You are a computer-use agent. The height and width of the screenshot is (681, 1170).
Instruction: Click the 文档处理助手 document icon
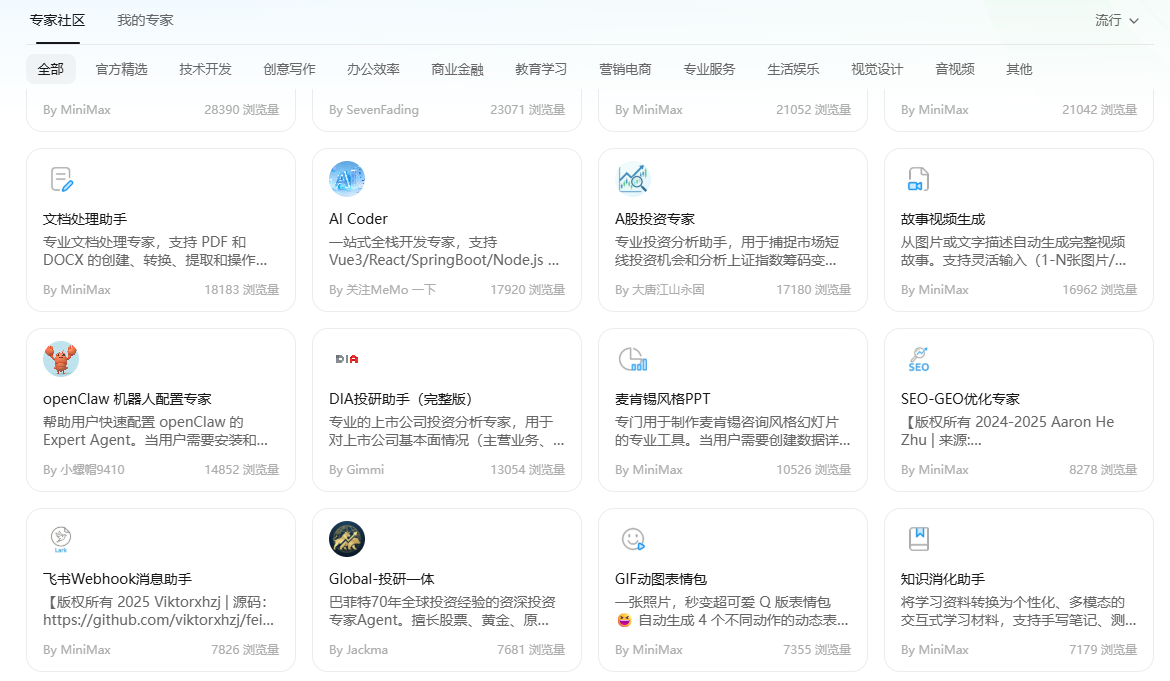pyautogui.click(x=61, y=179)
